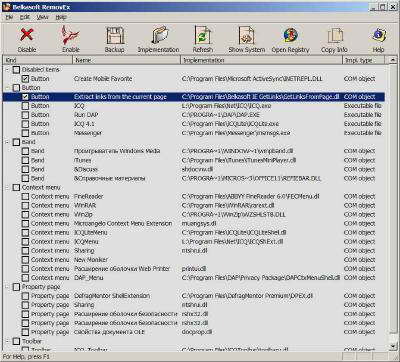Image resolution: width=400 pixels, height=362 pixels.
Task: Select the ICQLiteMenu row
Action: tap(193, 232)
